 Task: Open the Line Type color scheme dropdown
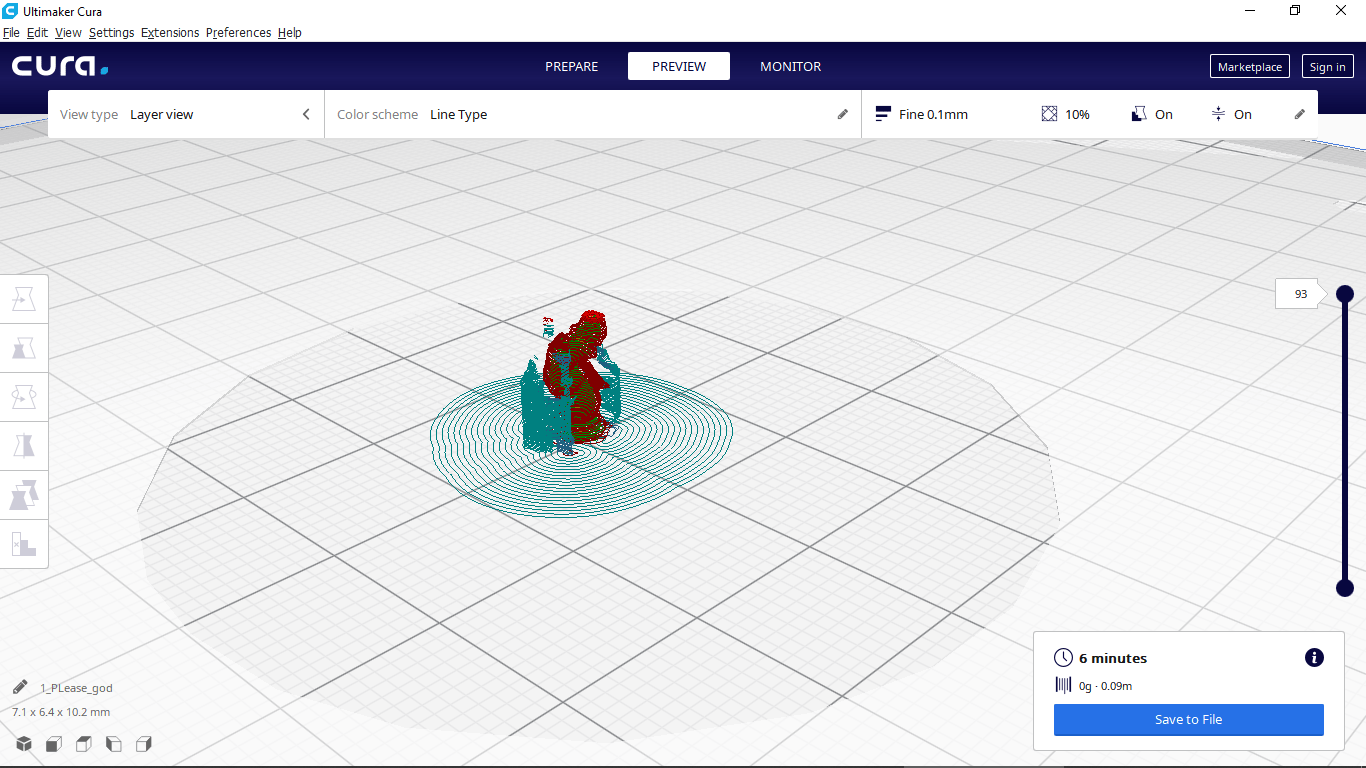[459, 114]
